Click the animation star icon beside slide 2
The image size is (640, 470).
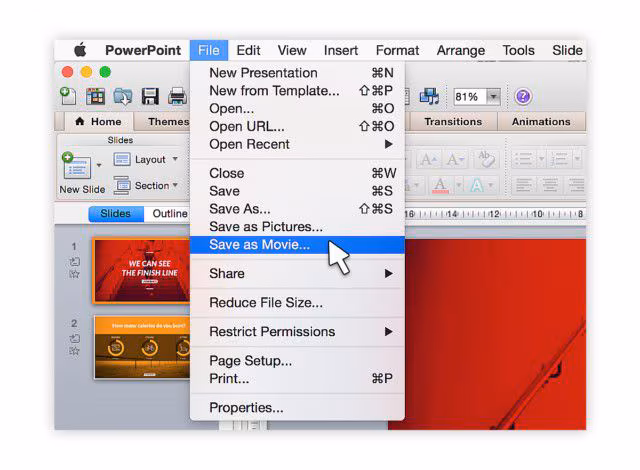[x=74, y=351]
